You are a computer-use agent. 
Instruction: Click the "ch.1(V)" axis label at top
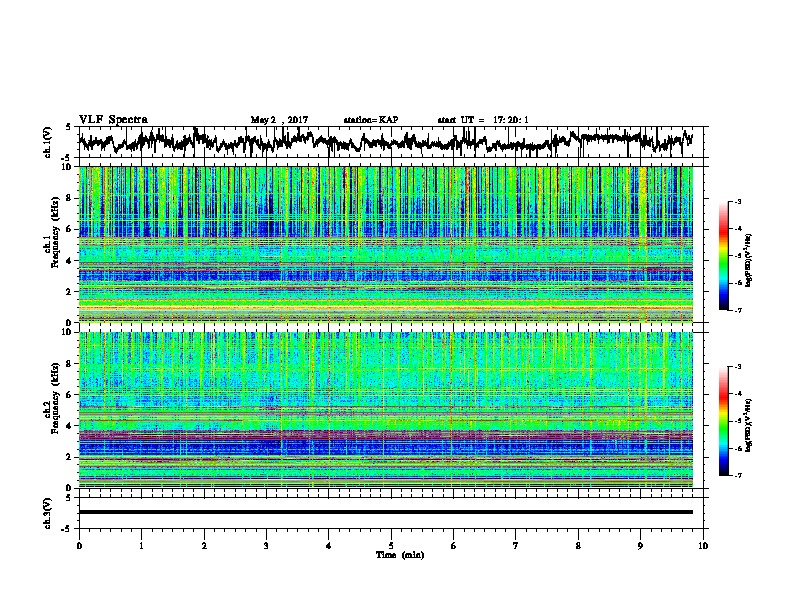point(48,142)
